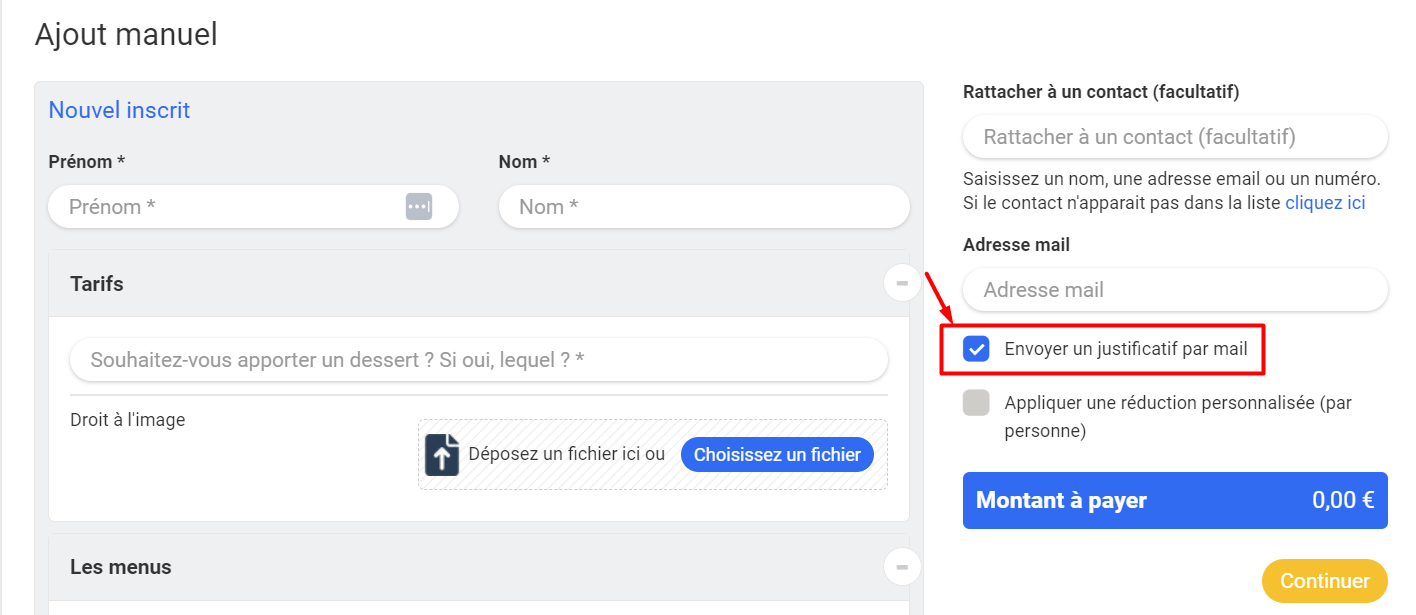Click the yellow Continuer button
Viewport: 1416px width, 615px height.
pyautogui.click(x=1325, y=581)
